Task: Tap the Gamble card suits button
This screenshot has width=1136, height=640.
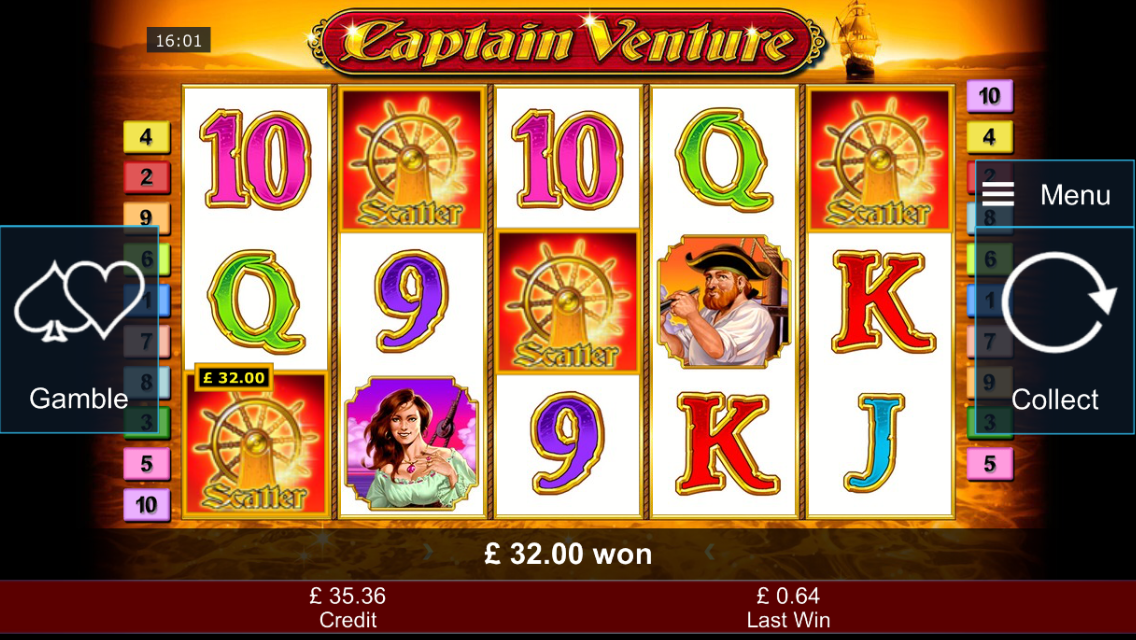Action: tap(79, 330)
